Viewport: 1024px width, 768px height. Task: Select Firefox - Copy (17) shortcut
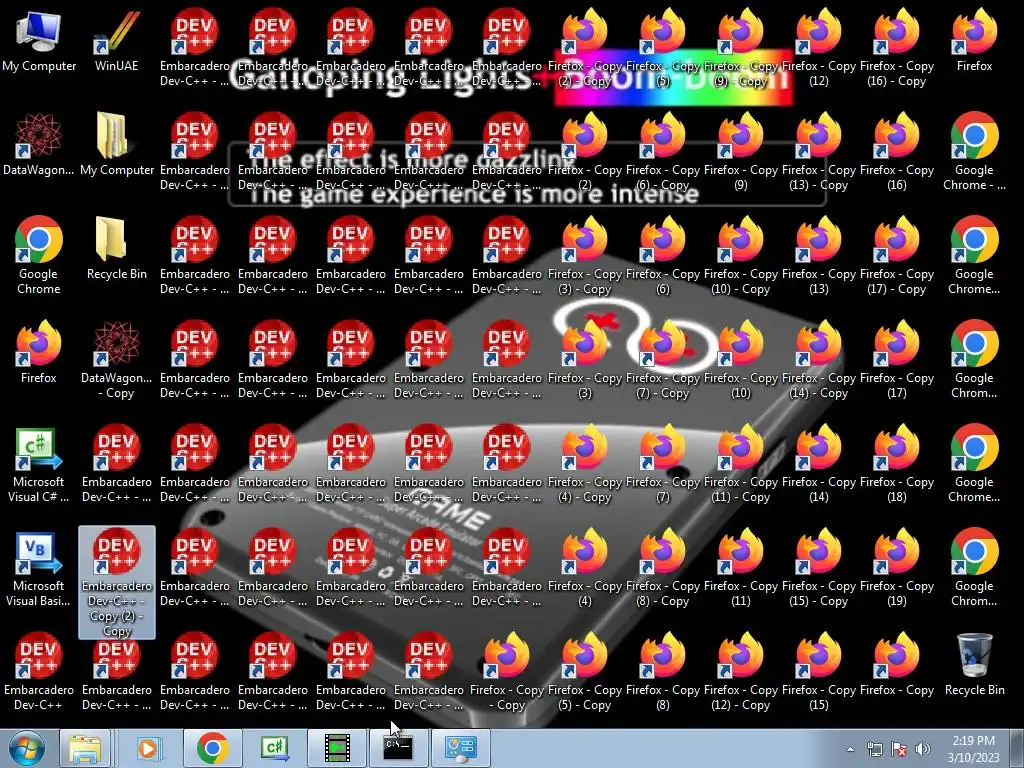(897, 360)
